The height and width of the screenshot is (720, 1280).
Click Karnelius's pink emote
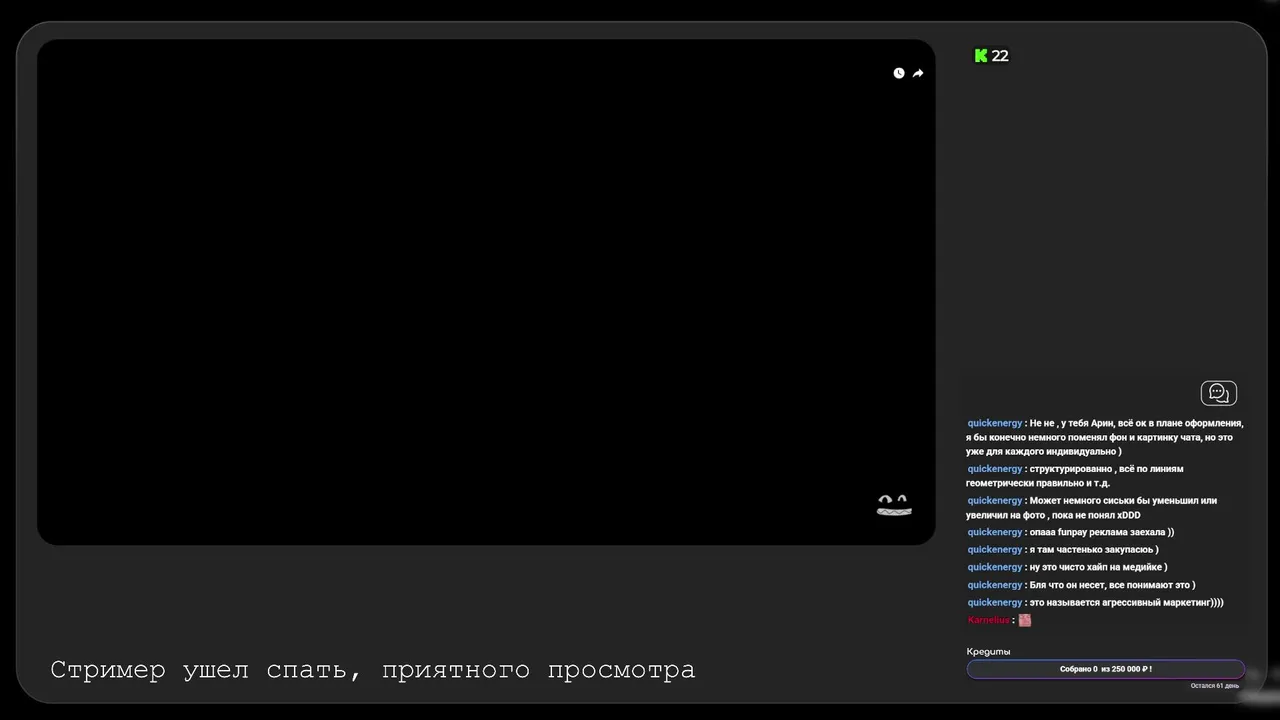coord(1024,620)
